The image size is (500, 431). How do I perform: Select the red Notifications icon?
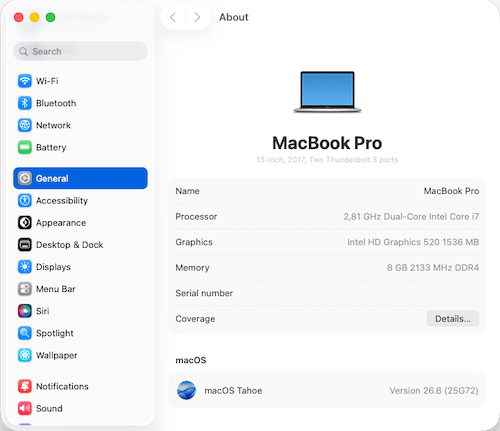pos(25,386)
